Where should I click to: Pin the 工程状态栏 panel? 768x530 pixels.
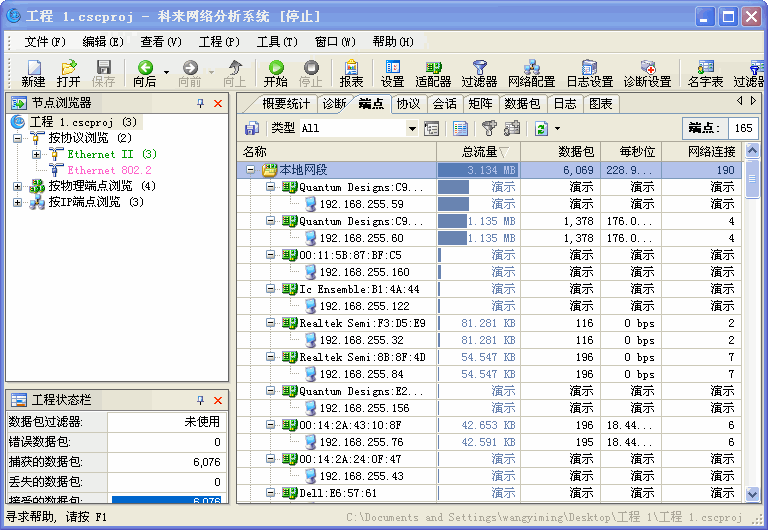200,400
